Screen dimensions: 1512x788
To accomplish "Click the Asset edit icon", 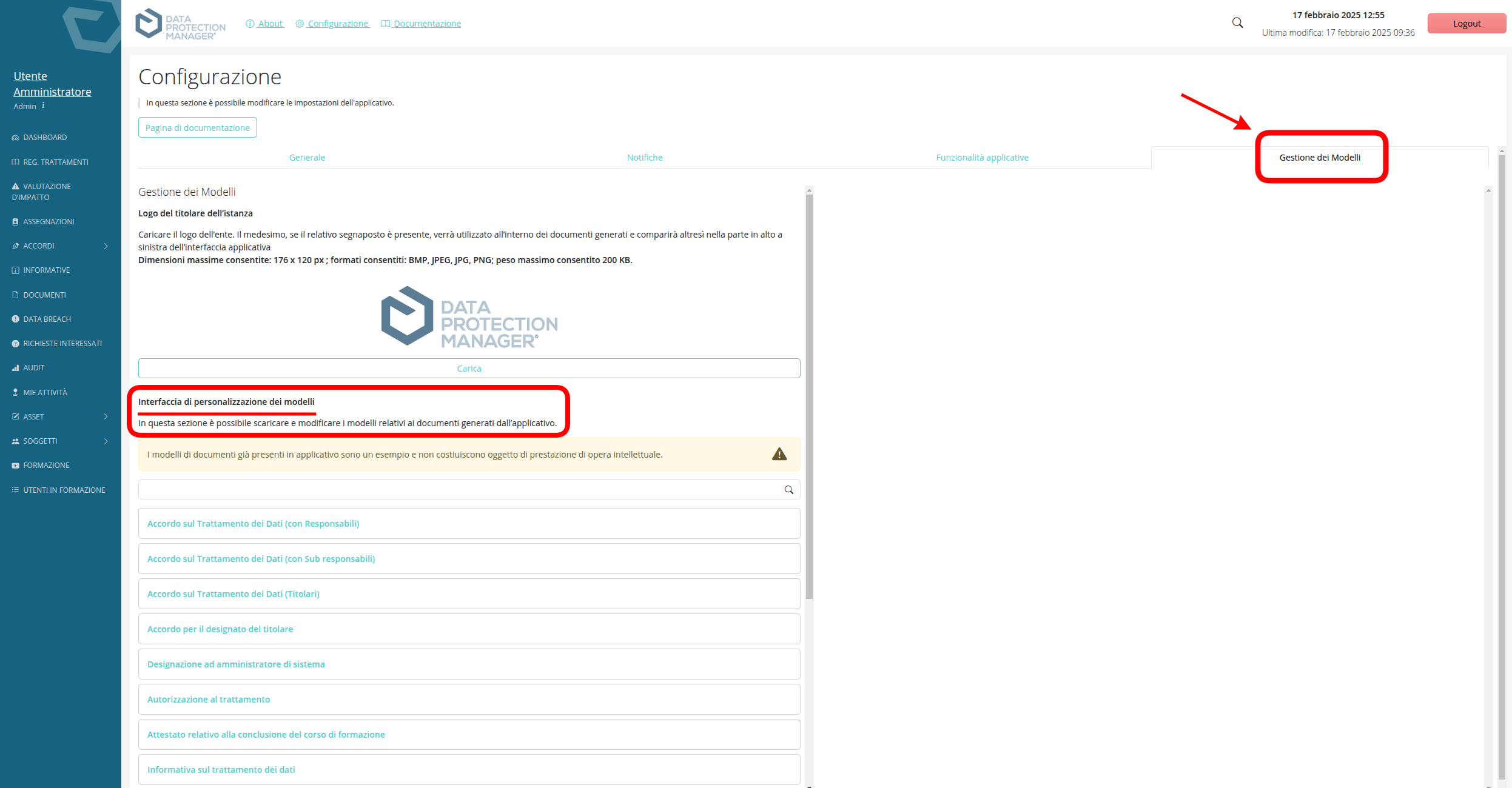I will coord(15,417).
